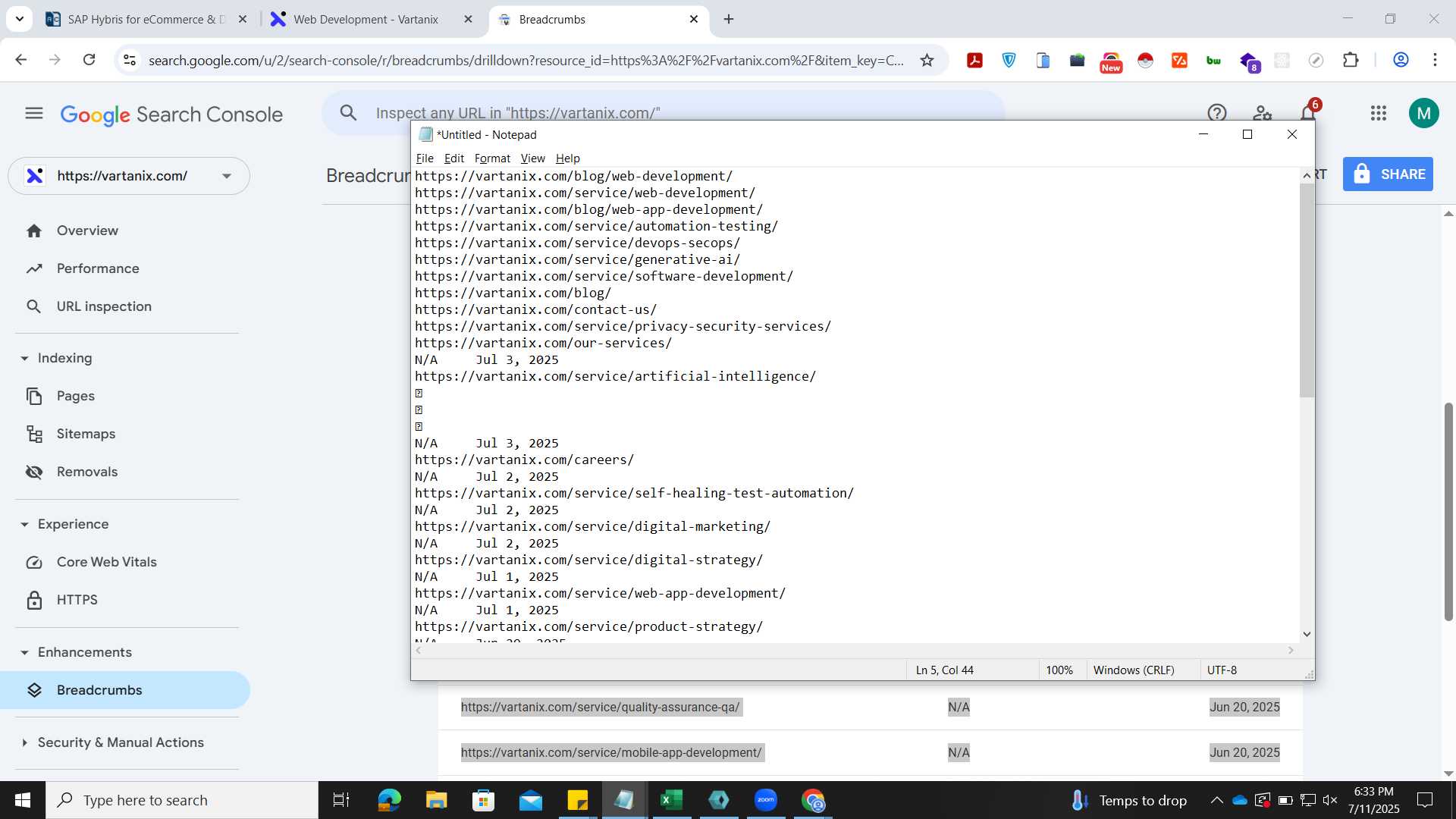Click the Chrome address bar URL
Viewport: 1456px width, 819px height.
(526, 61)
